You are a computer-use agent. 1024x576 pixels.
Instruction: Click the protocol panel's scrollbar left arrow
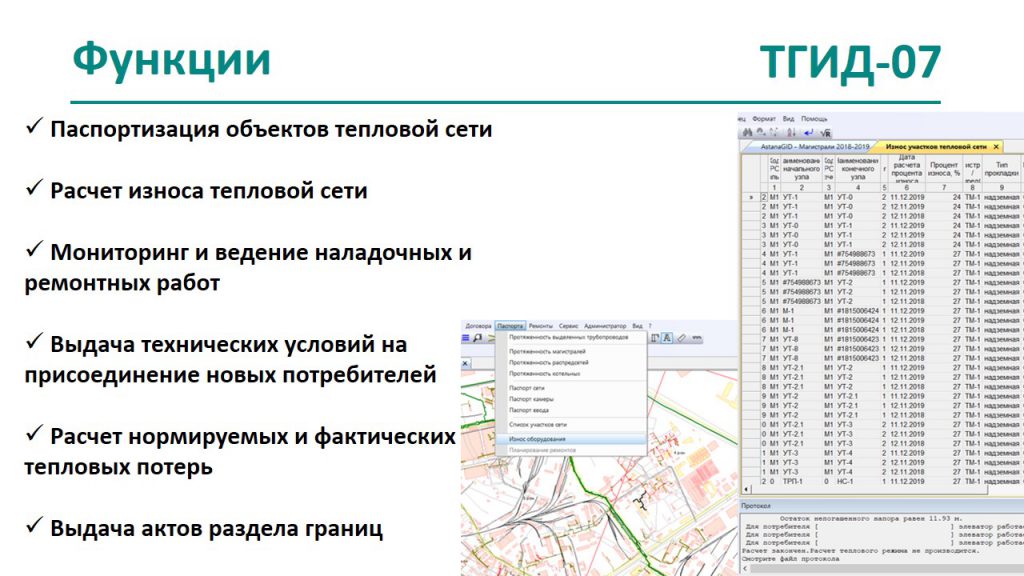(x=745, y=569)
